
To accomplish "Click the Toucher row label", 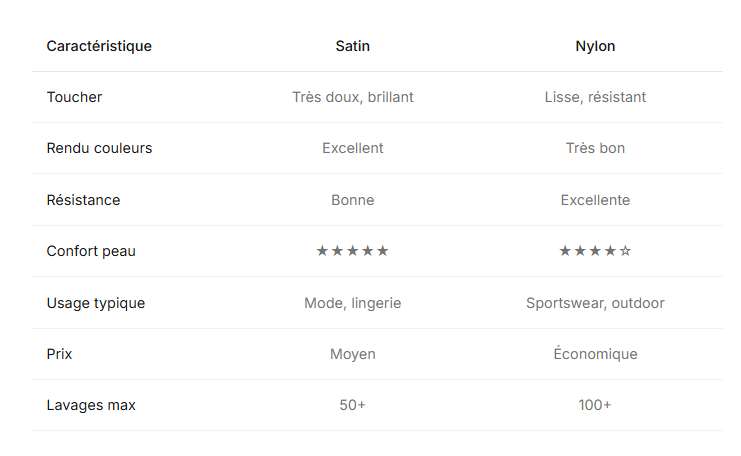I will click(x=74, y=97).
